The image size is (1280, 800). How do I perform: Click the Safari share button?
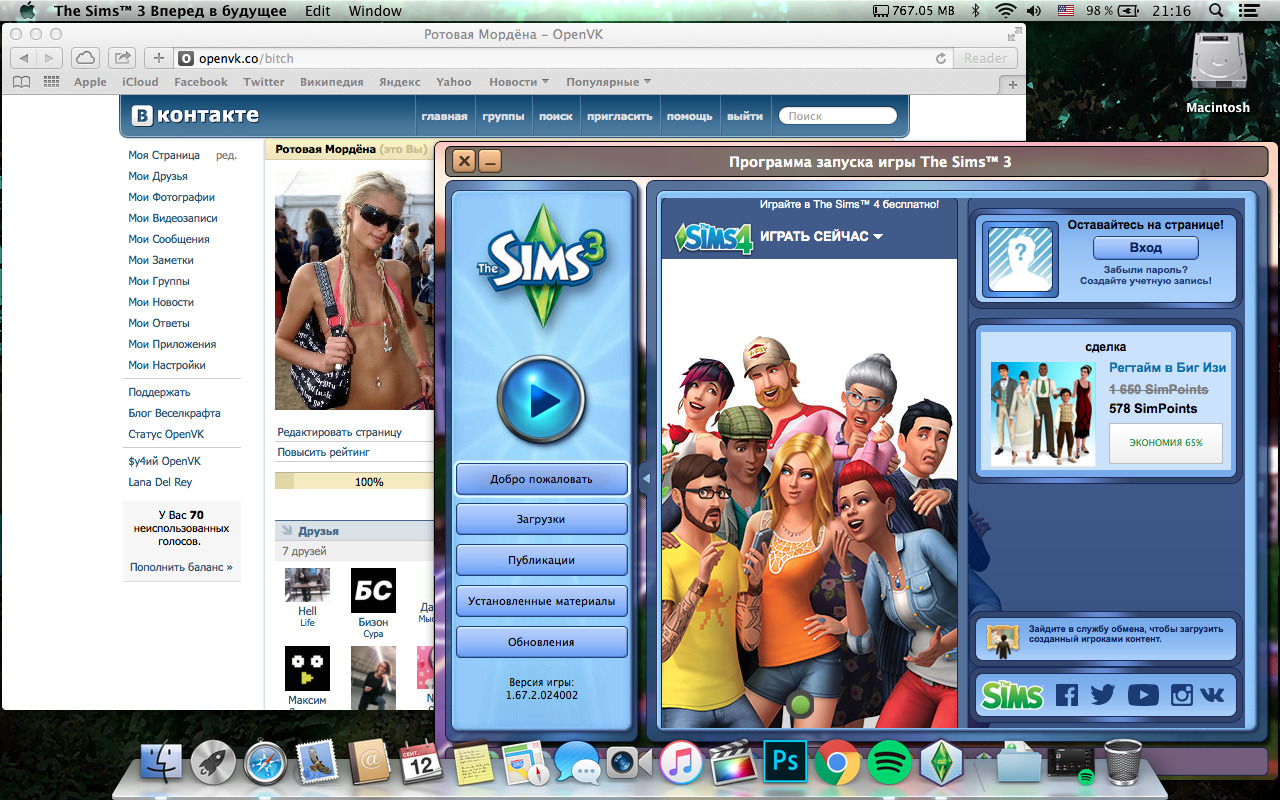coord(123,58)
